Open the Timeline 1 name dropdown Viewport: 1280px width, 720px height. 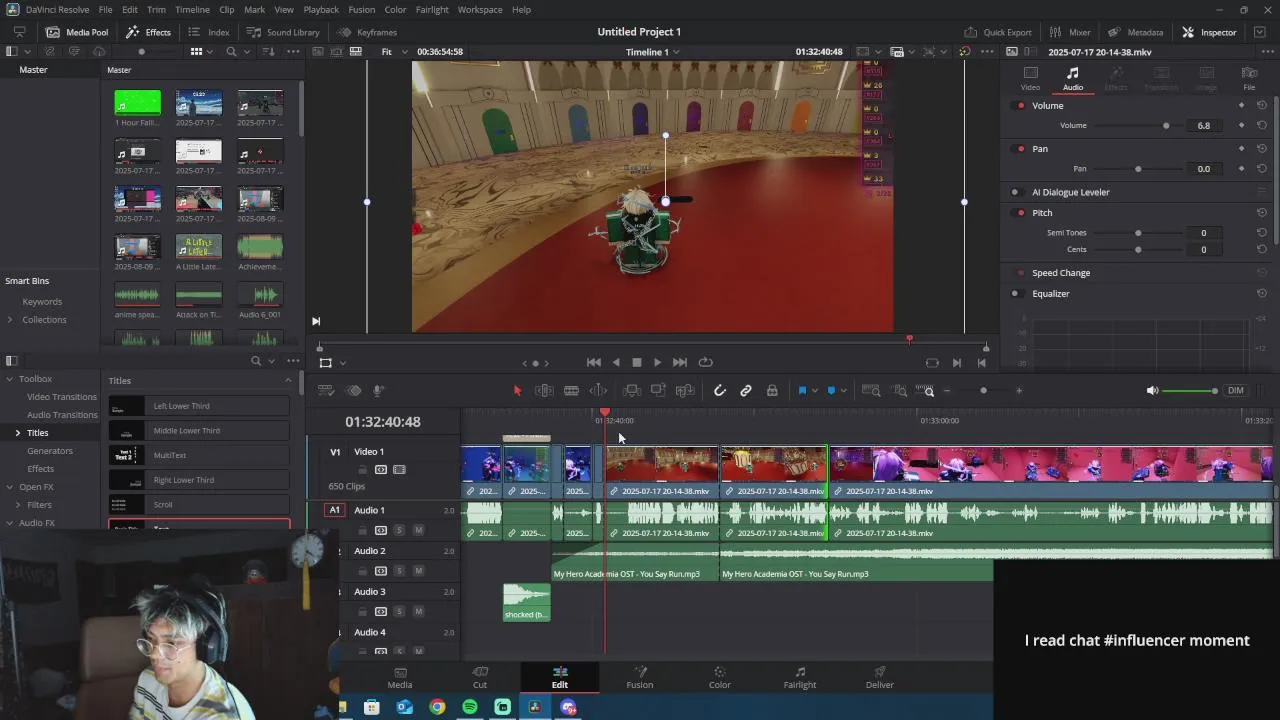[x=653, y=52]
